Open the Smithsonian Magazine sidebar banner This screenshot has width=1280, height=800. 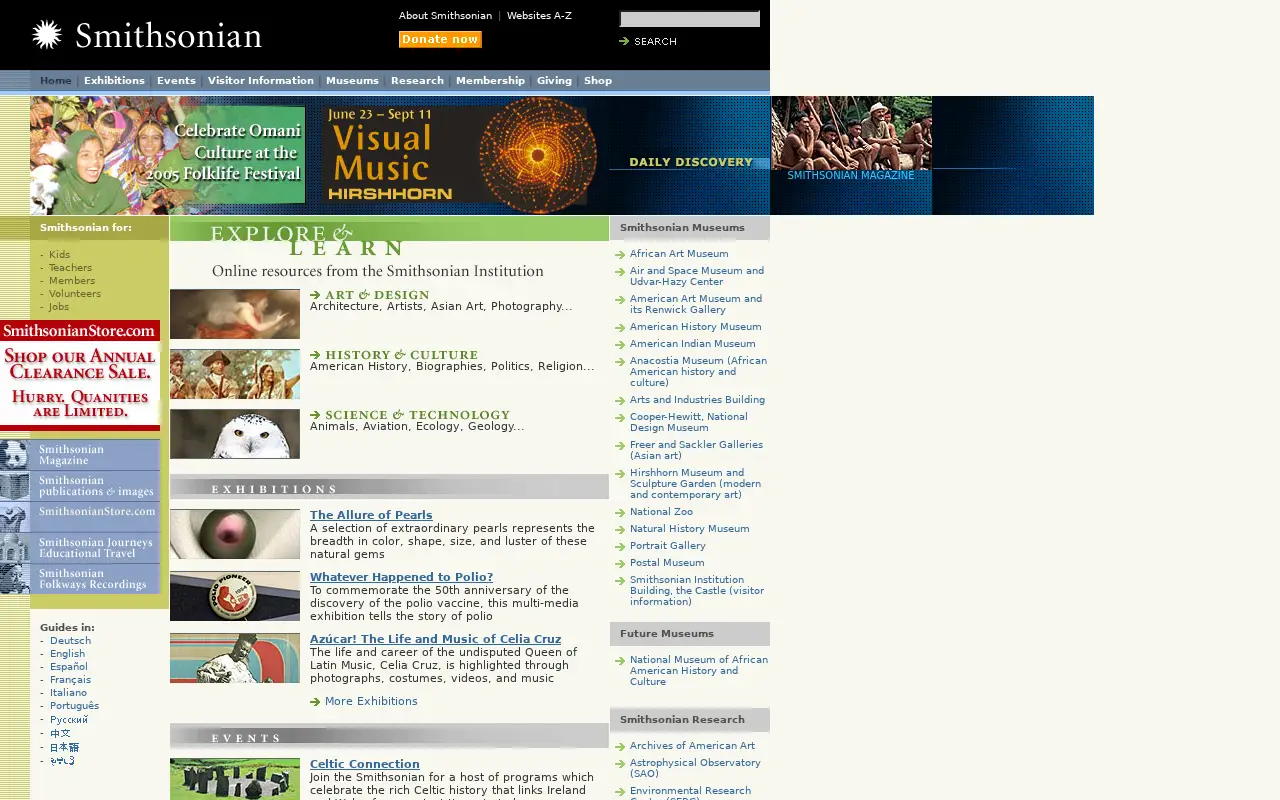pyautogui.click(x=80, y=455)
